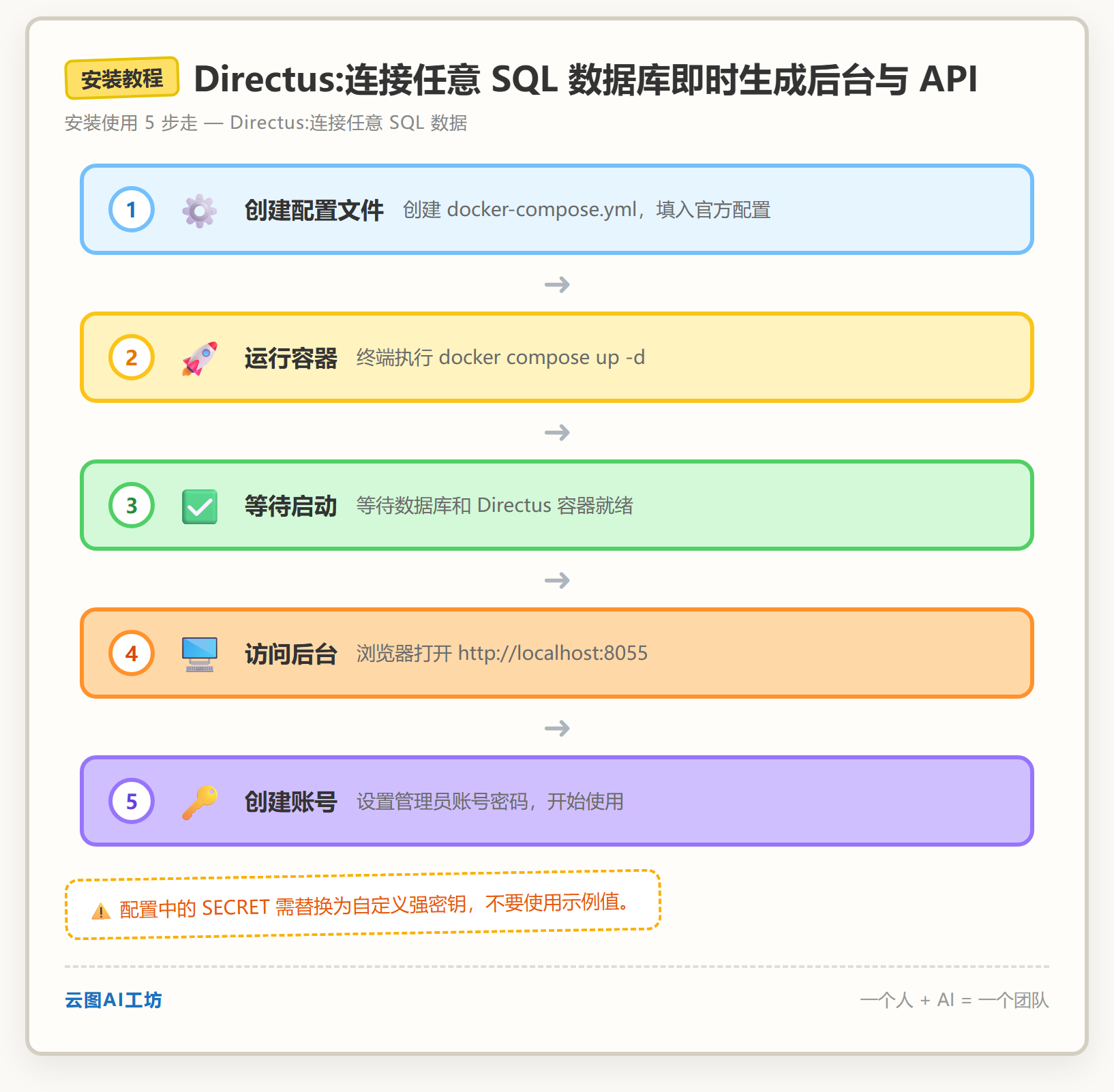Click the http://localhost:8055 address text
This screenshot has height=1092, width=1114.
(553, 653)
